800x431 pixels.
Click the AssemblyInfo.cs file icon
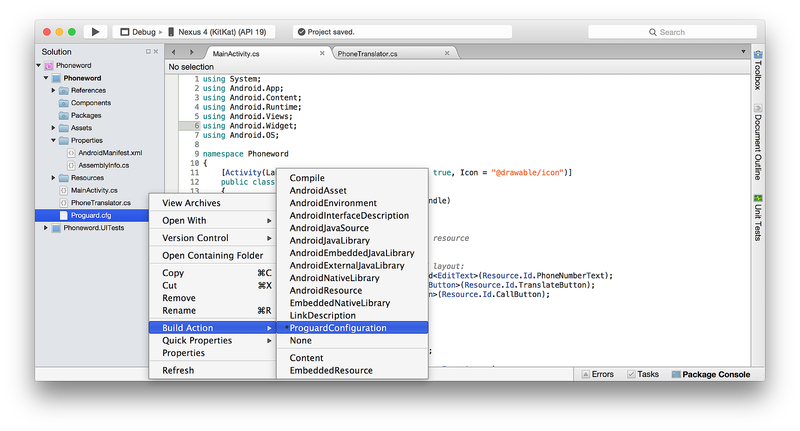tap(71, 165)
